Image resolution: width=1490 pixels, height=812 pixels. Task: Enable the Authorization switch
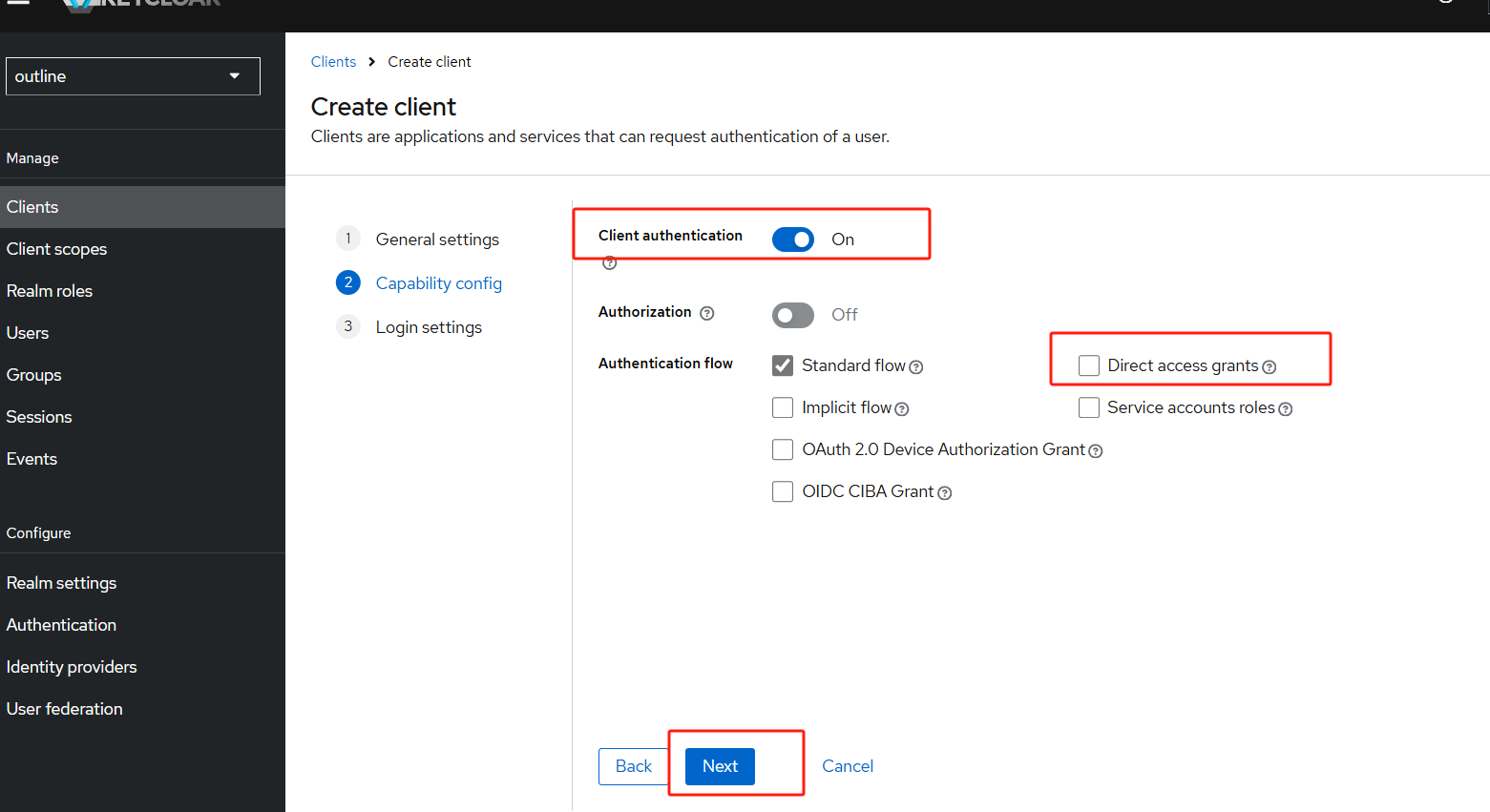(793, 315)
